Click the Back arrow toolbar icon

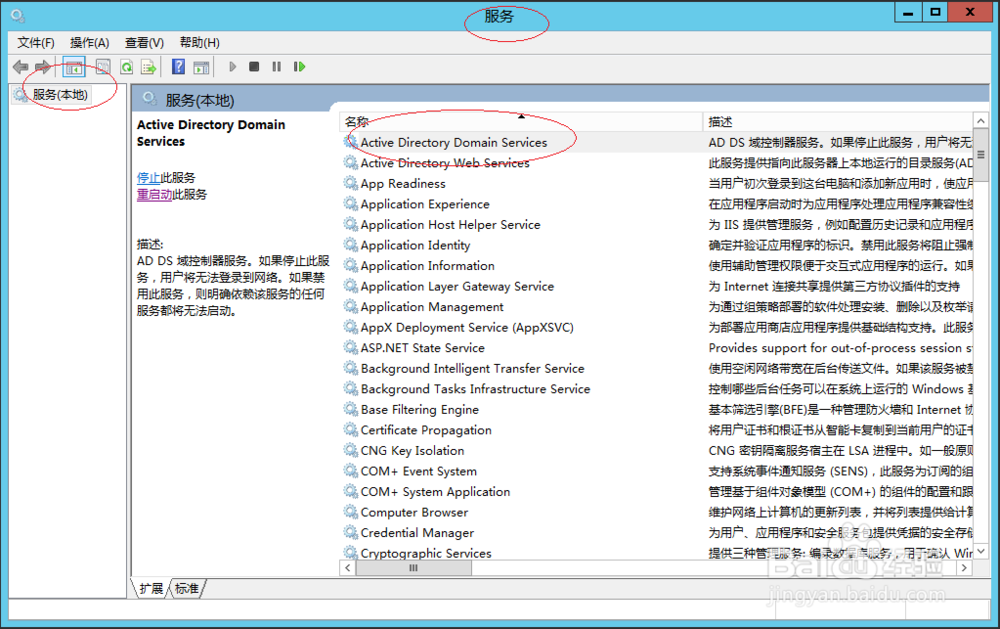[x=20, y=66]
